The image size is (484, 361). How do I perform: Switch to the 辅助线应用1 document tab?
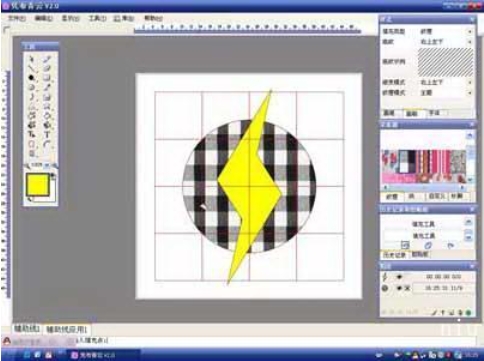(x=67, y=330)
